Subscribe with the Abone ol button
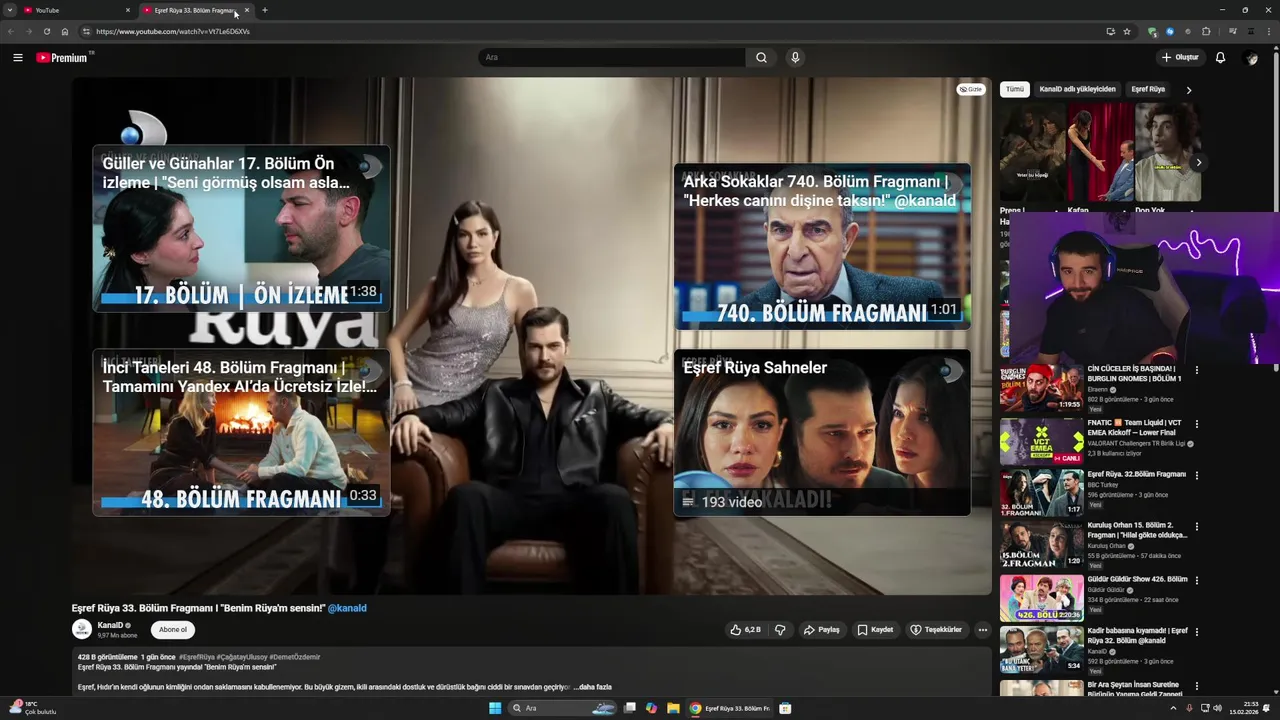The image size is (1280, 720). pyautogui.click(x=173, y=630)
